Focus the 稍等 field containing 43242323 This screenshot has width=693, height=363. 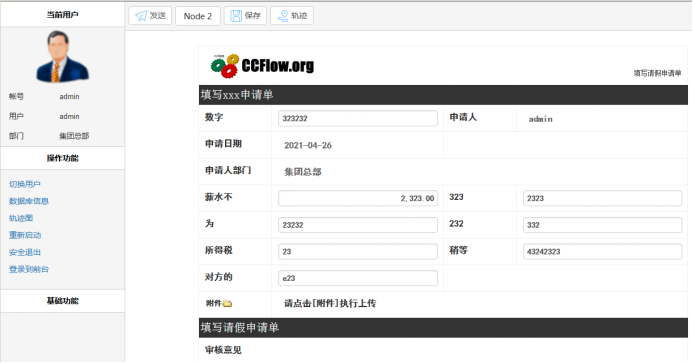click(x=602, y=251)
